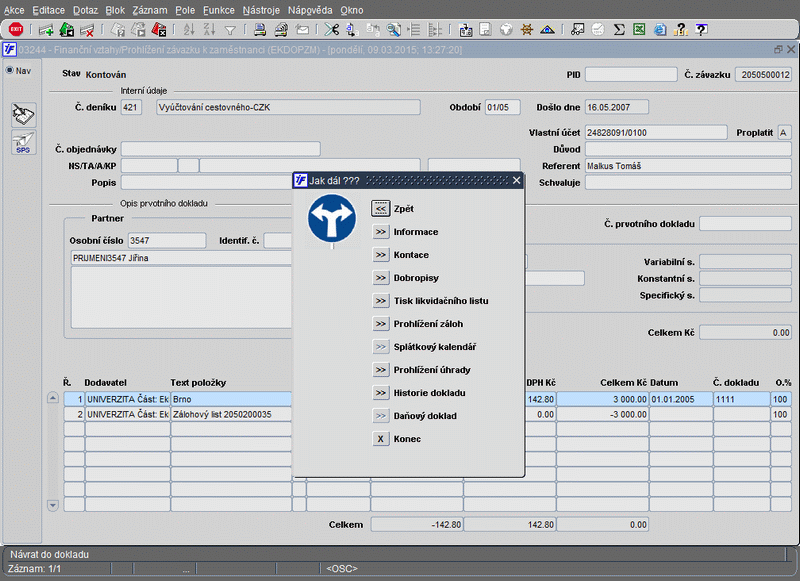Image resolution: width=800 pixels, height=581 pixels.
Task: Click the Sigma sum toolbar icon
Action: (619, 29)
